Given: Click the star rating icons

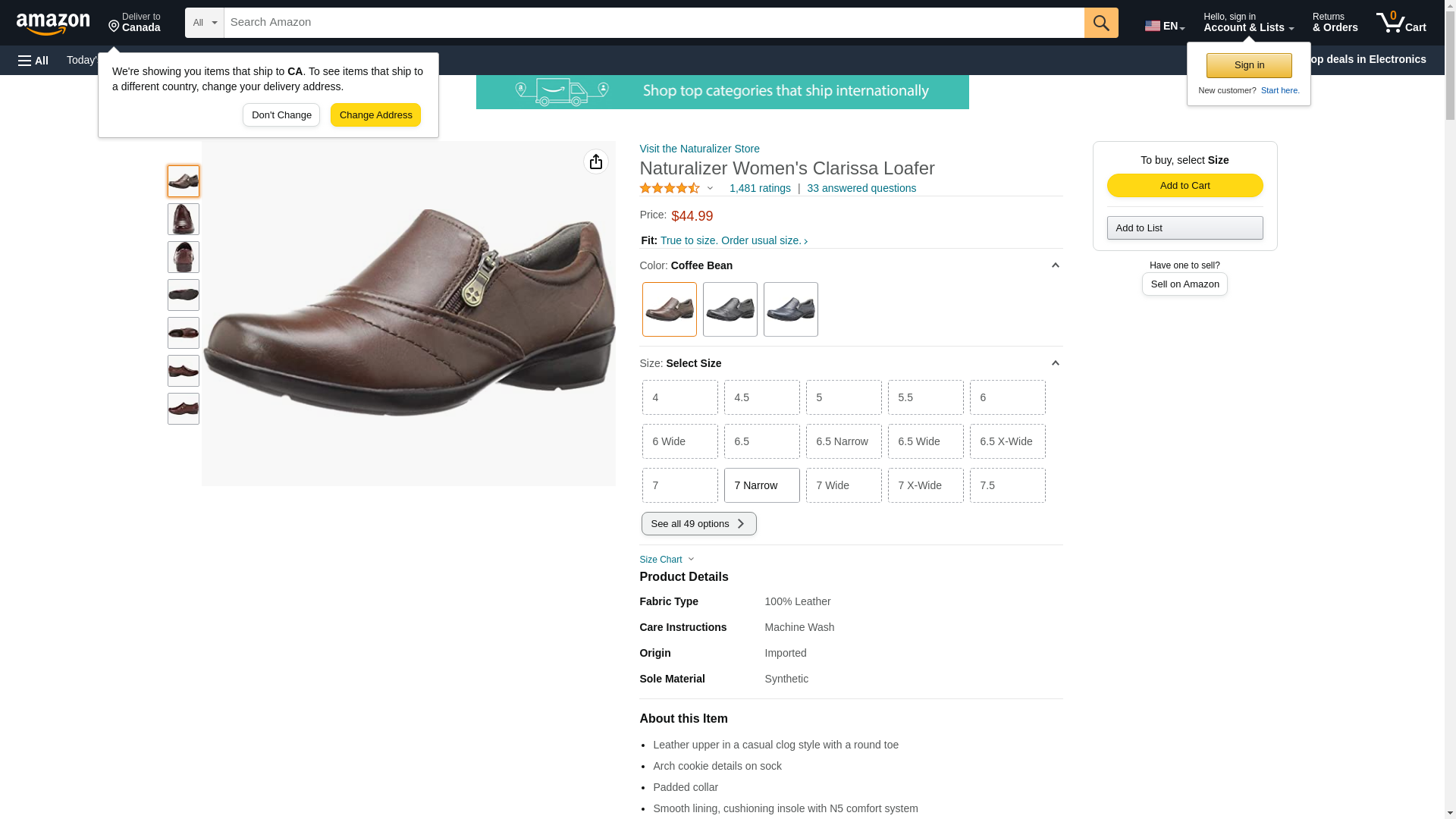Looking at the screenshot, I should click(x=670, y=188).
